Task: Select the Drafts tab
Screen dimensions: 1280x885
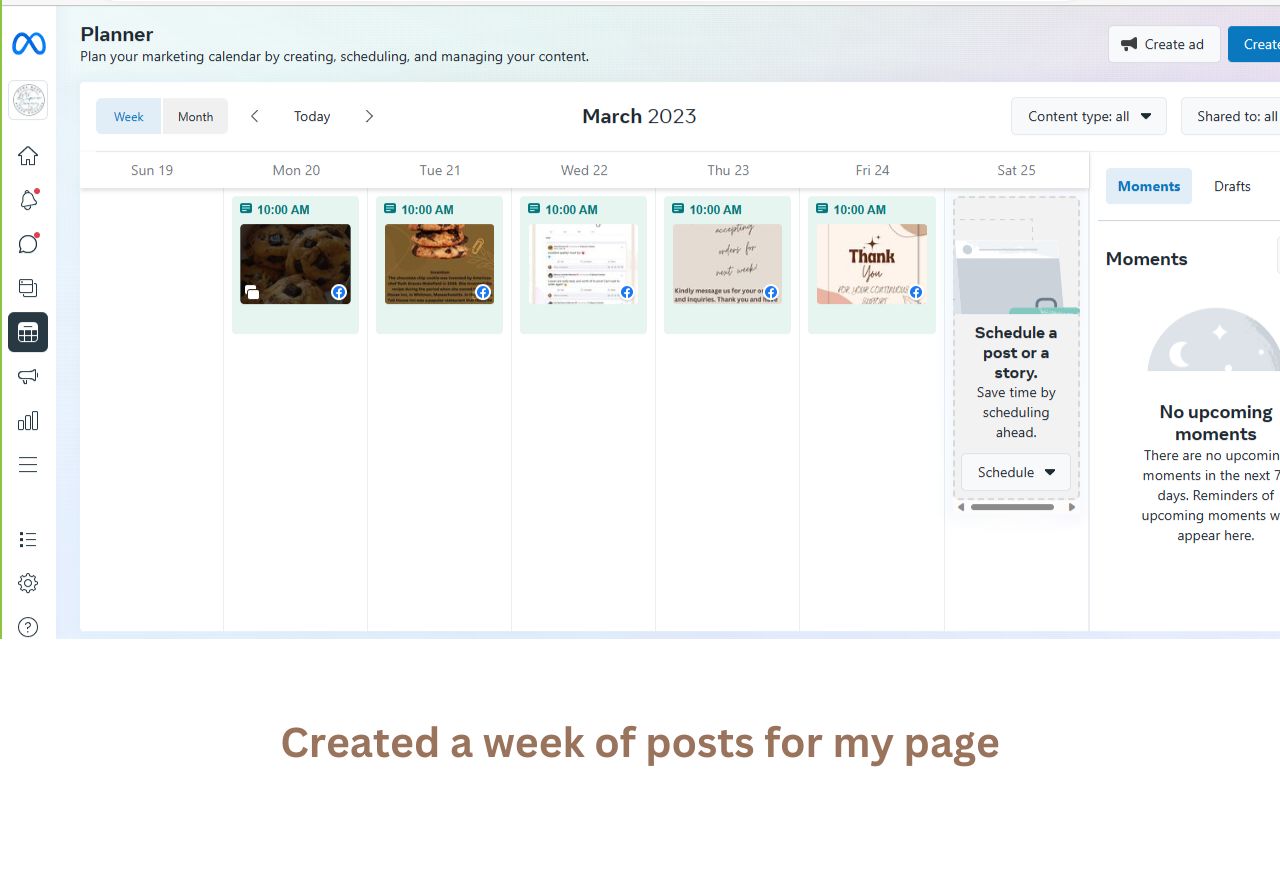Action: click(1232, 186)
